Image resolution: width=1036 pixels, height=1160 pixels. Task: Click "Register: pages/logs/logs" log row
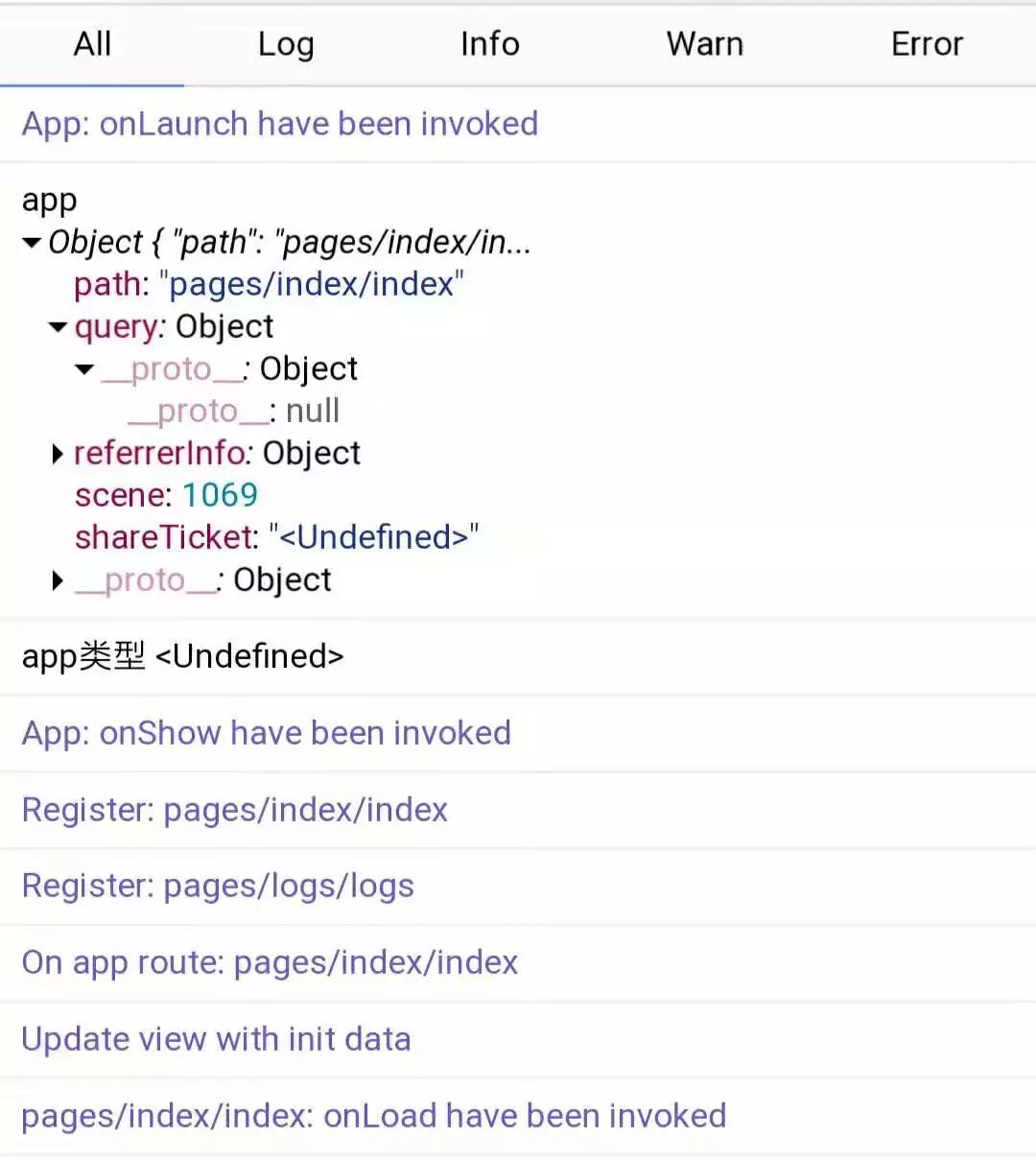[218, 886]
